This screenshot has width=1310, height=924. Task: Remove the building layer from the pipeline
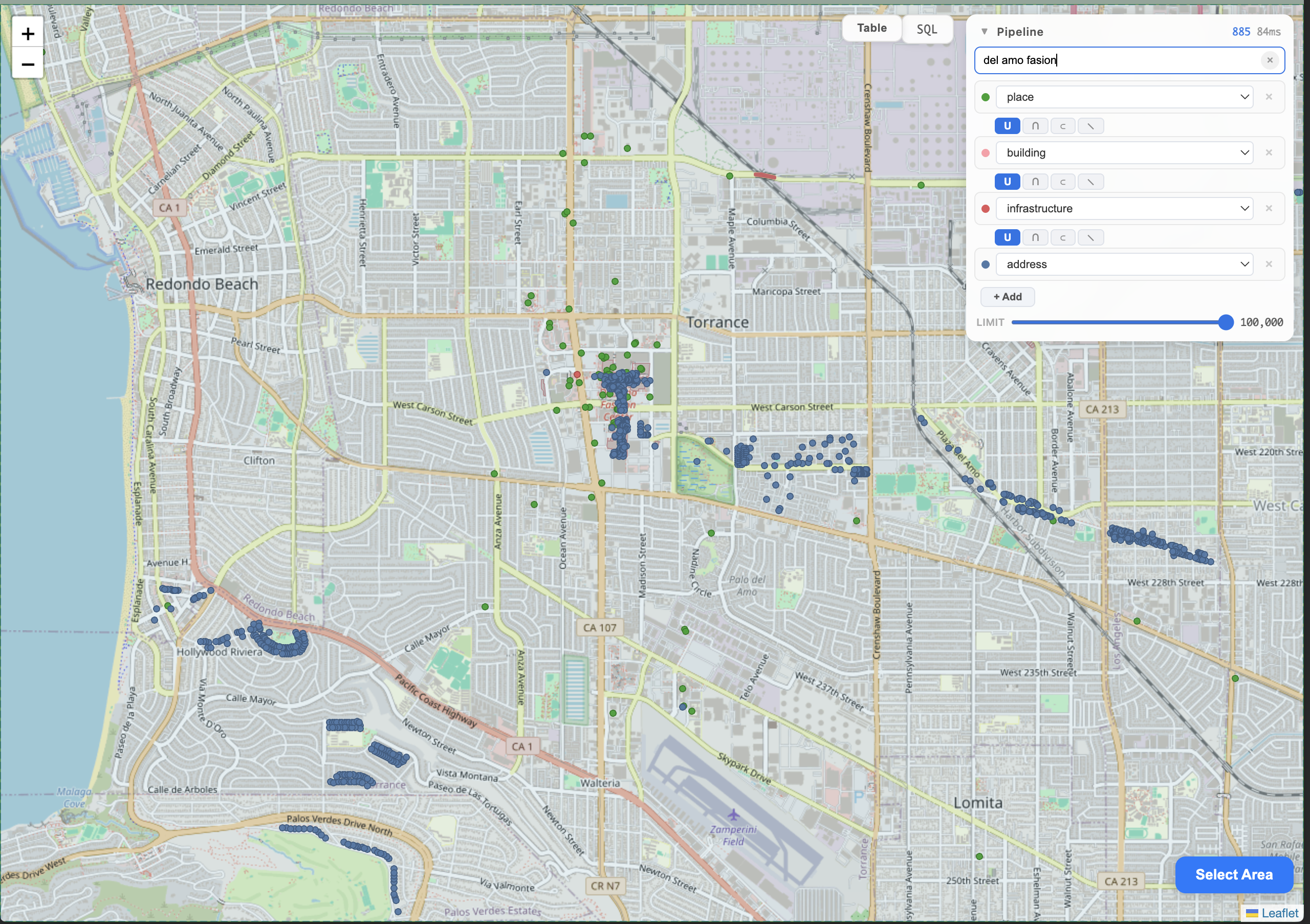point(1270,152)
